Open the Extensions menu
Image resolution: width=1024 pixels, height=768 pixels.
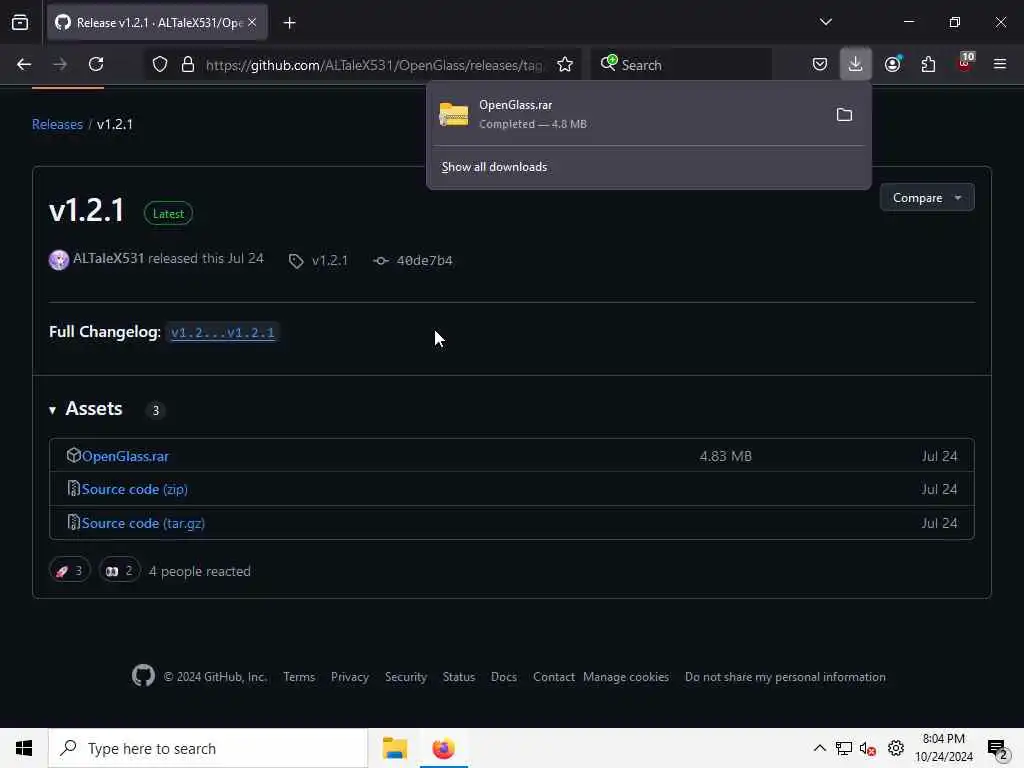pyautogui.click(x=928, y=64)
